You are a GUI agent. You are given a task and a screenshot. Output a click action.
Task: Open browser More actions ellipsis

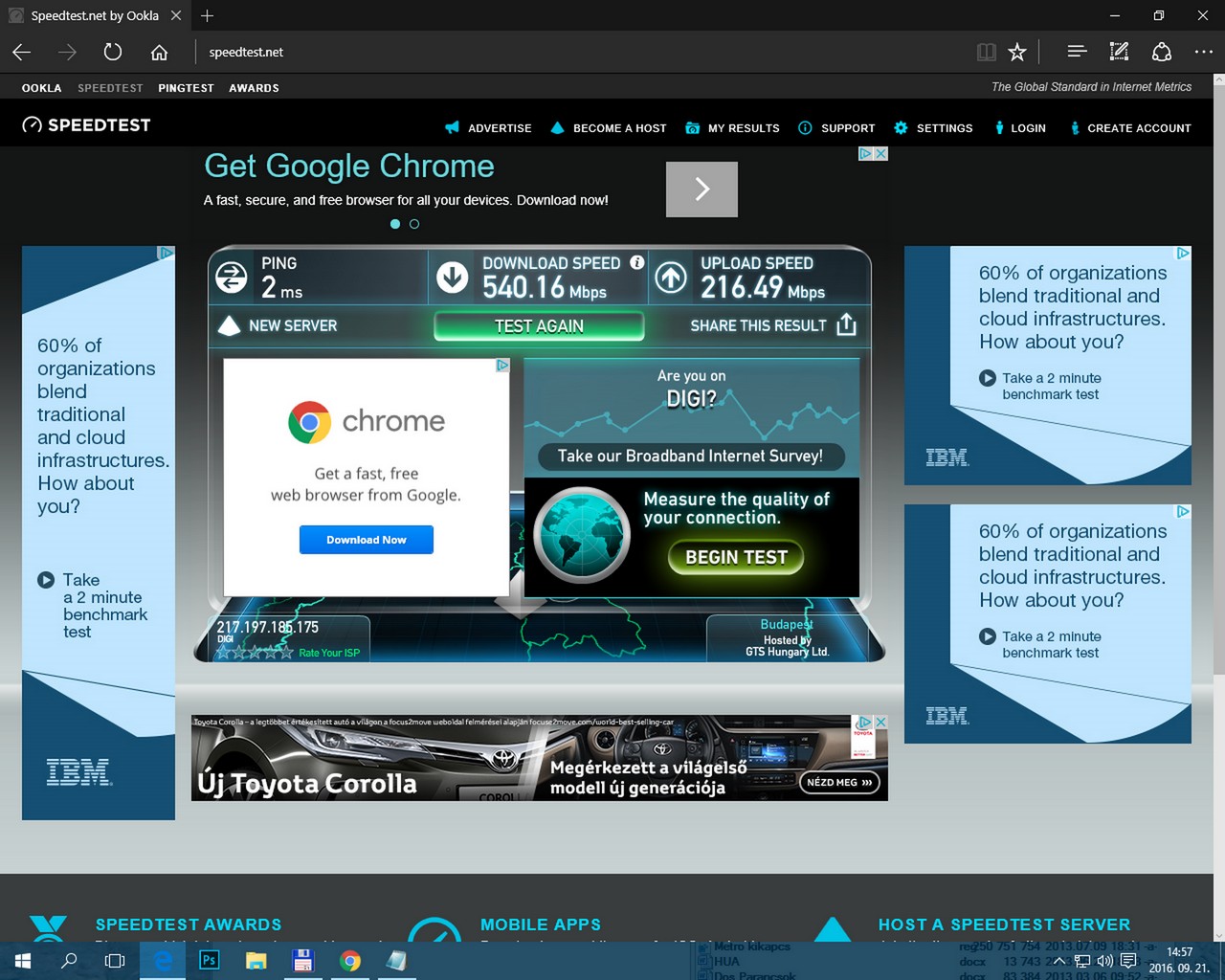pyautogui.click(x=1204, y=52)
